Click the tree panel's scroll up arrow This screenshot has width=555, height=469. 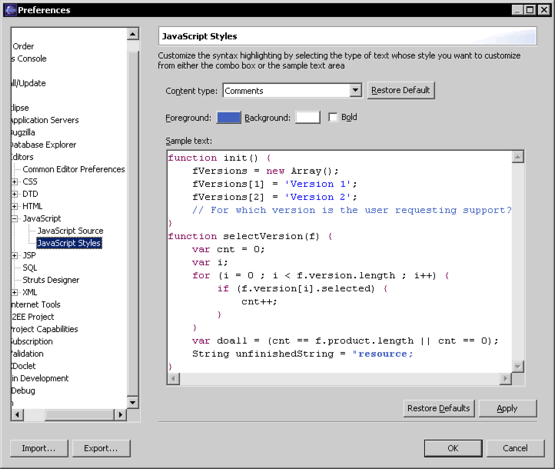click(x=133, y=34)
